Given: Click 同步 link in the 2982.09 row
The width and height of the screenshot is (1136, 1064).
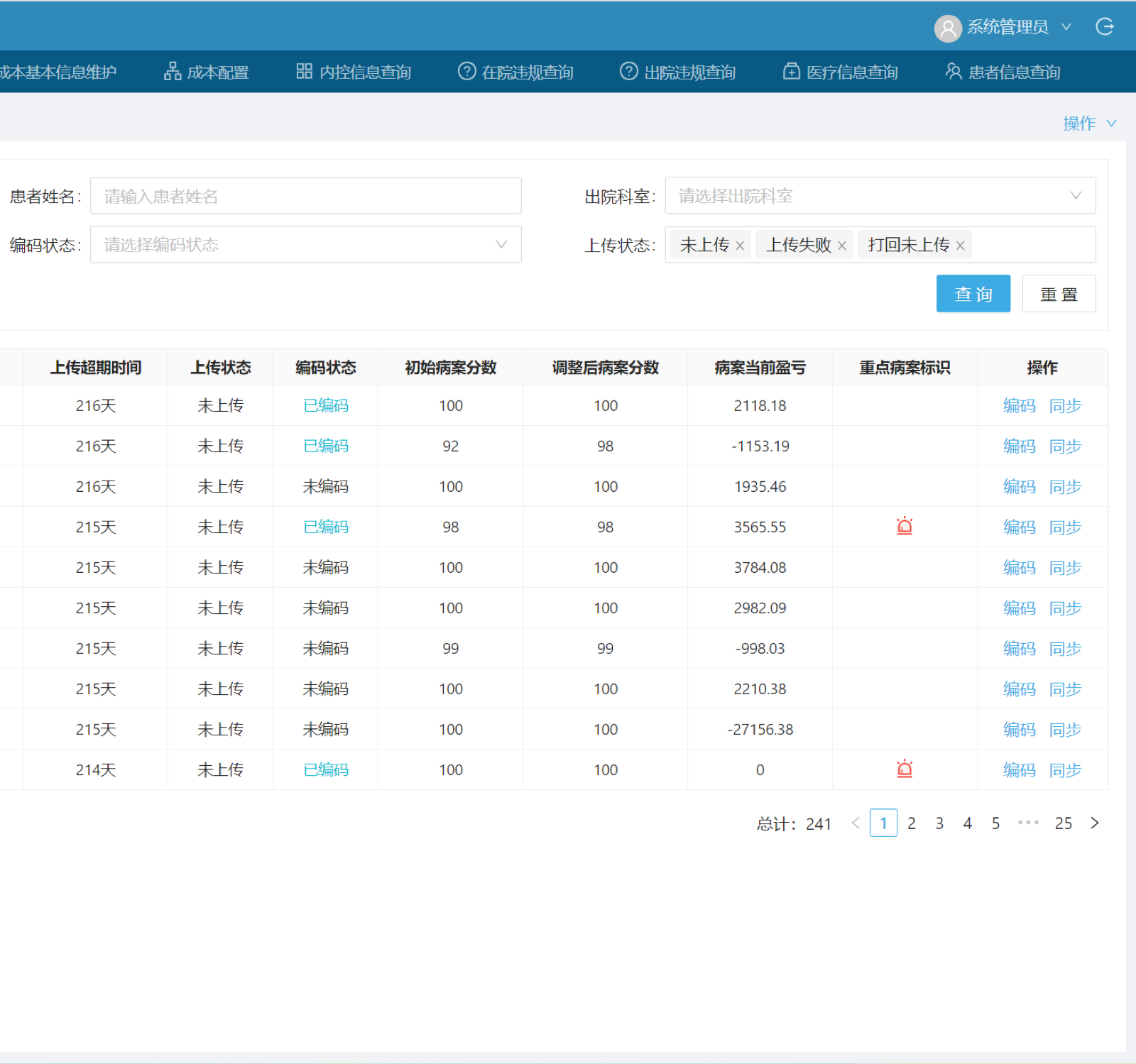Looking at the screenshot, I should [x=1066, y=608].
